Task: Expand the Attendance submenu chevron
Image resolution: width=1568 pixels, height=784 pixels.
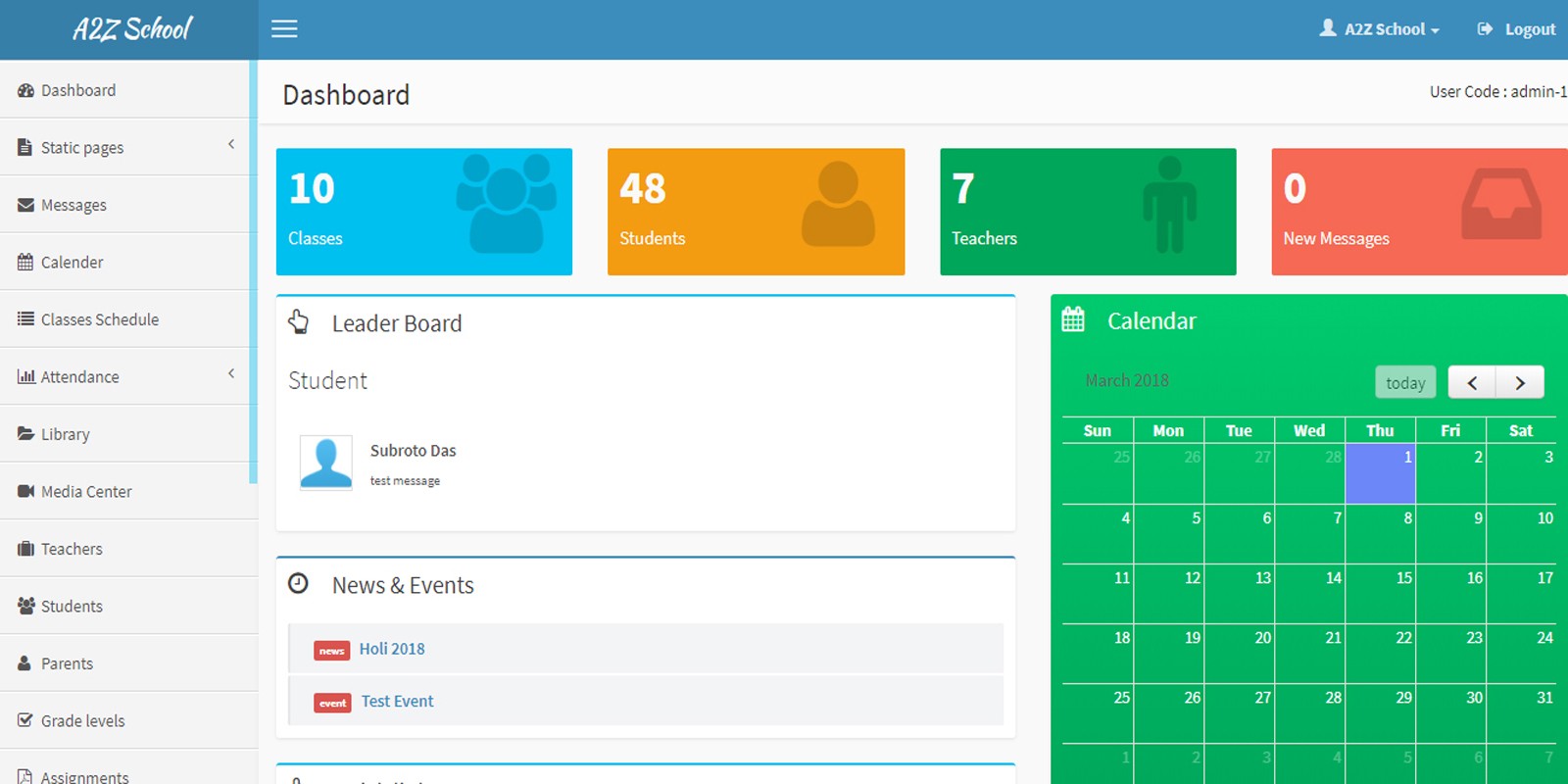Action: coord(231,373)
